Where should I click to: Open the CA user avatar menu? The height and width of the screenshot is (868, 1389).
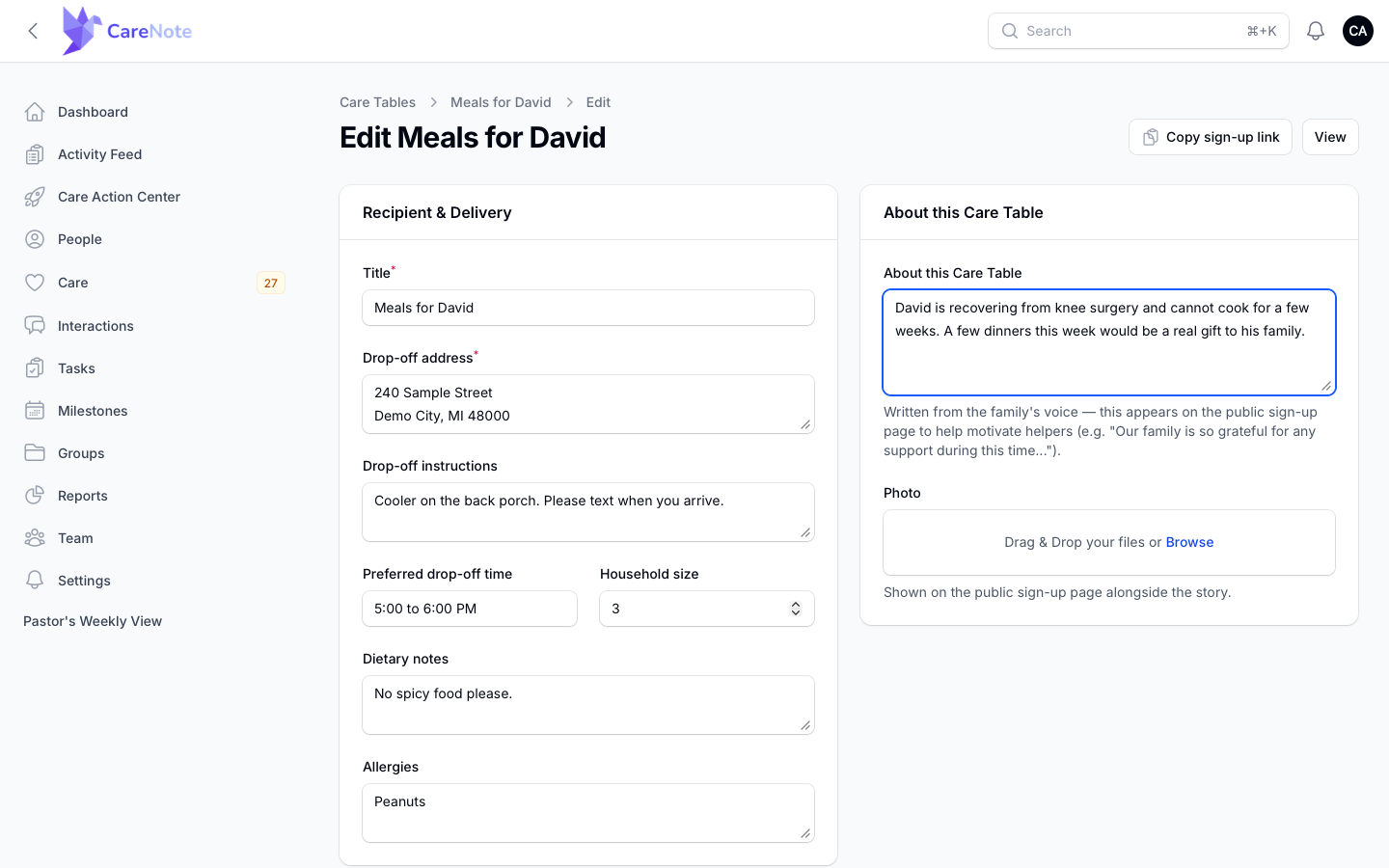point(1358,31)
